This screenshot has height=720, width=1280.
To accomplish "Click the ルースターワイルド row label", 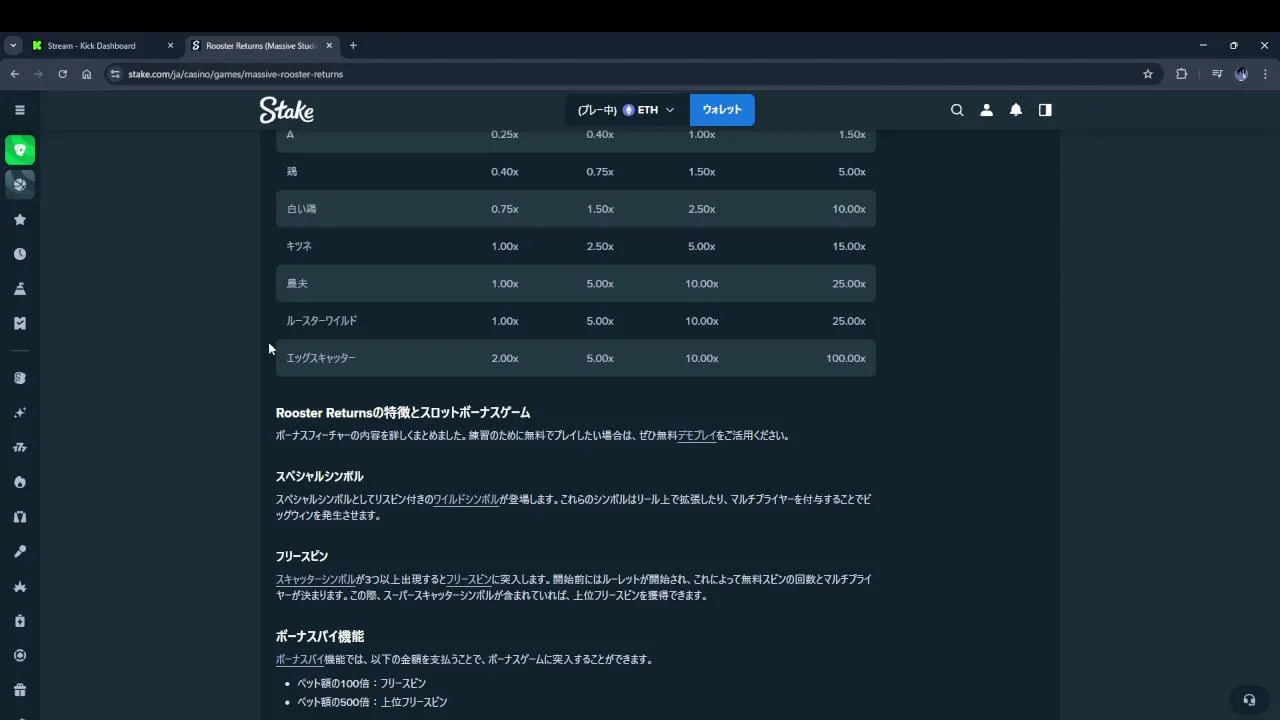I will [322, 321].
